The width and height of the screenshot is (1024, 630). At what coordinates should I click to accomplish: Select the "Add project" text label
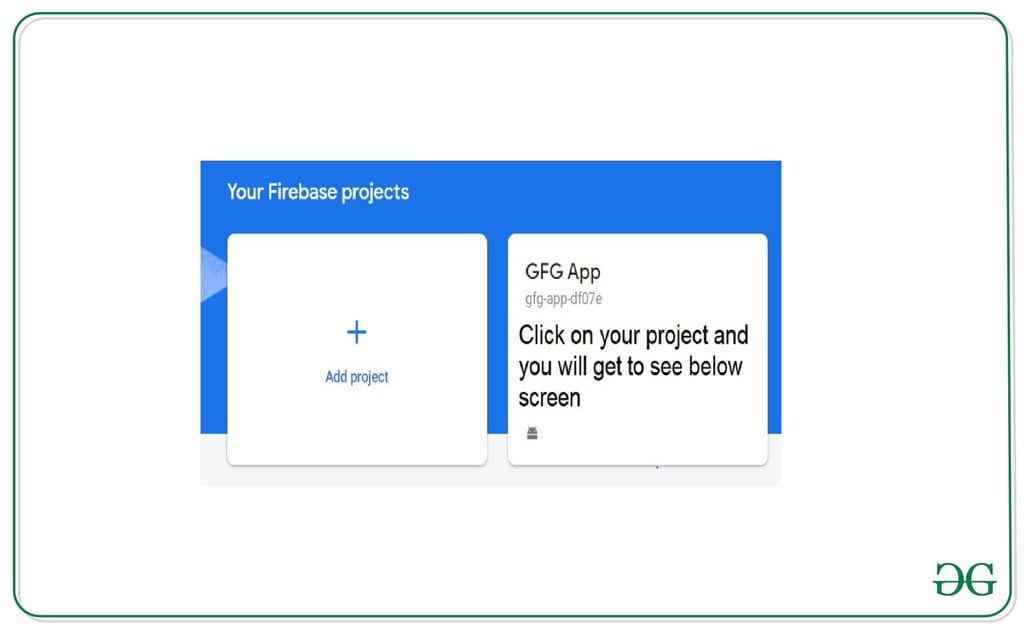pyautogui.click(x=357, y=377)
